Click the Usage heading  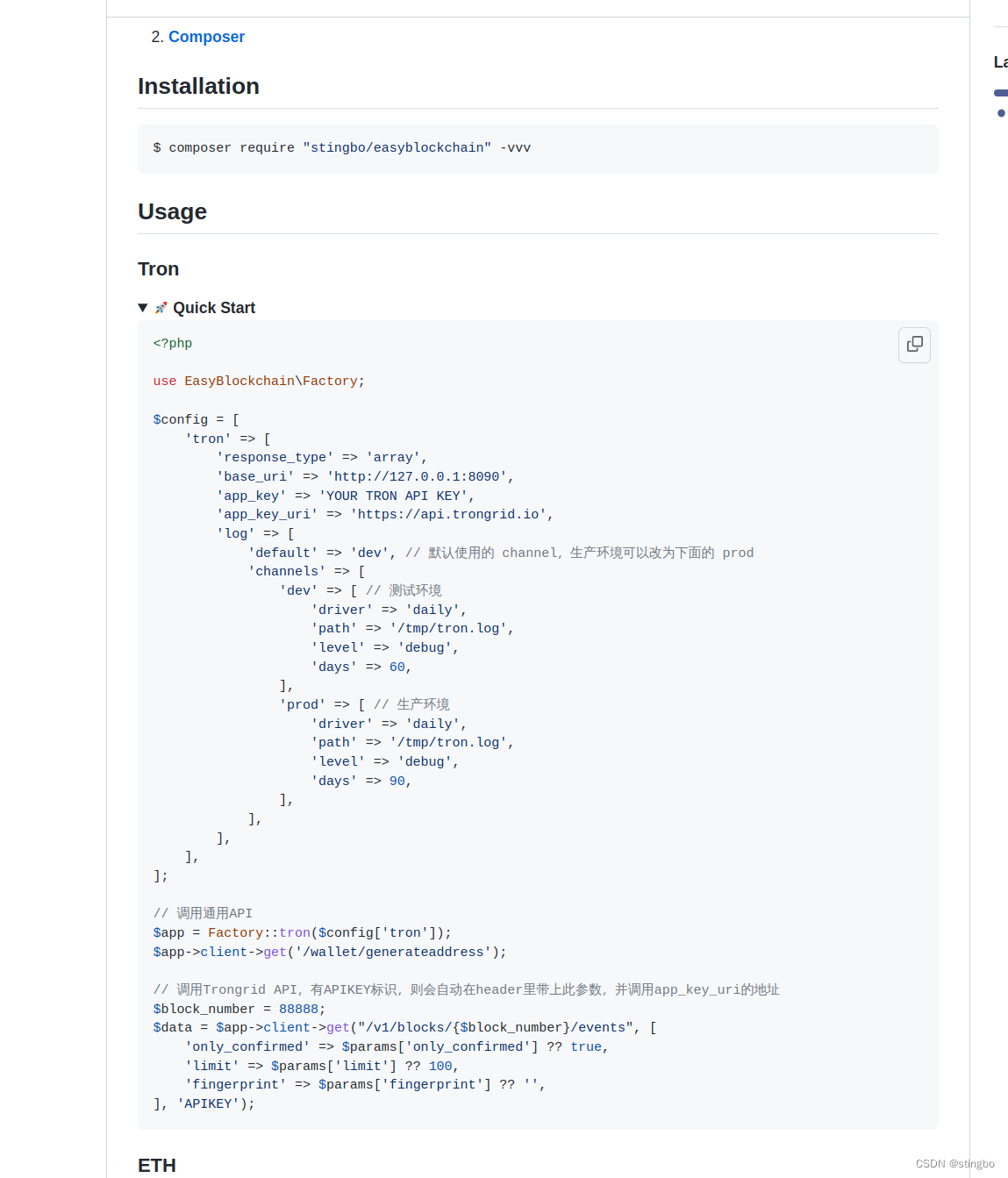[x=172, y=211]
